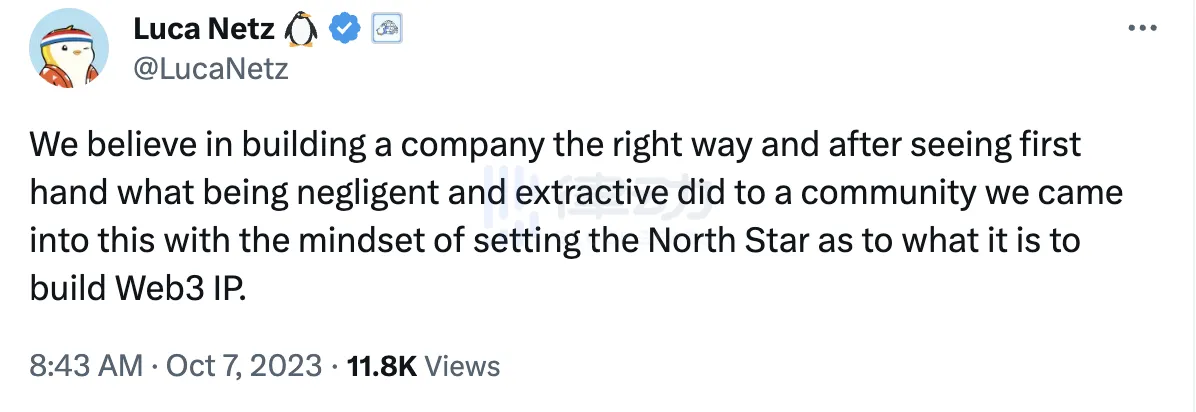This screenshot has height=412, width=1196.
Task: Click the blue verified checkmark badge
Action: tap(345, 32)
